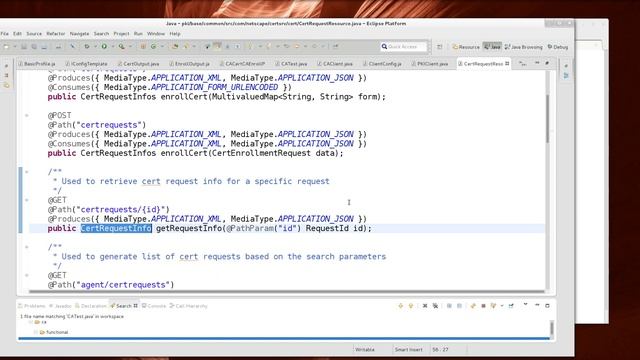Maximize the editor area
The image size is (640, 360).
[547, 63]
